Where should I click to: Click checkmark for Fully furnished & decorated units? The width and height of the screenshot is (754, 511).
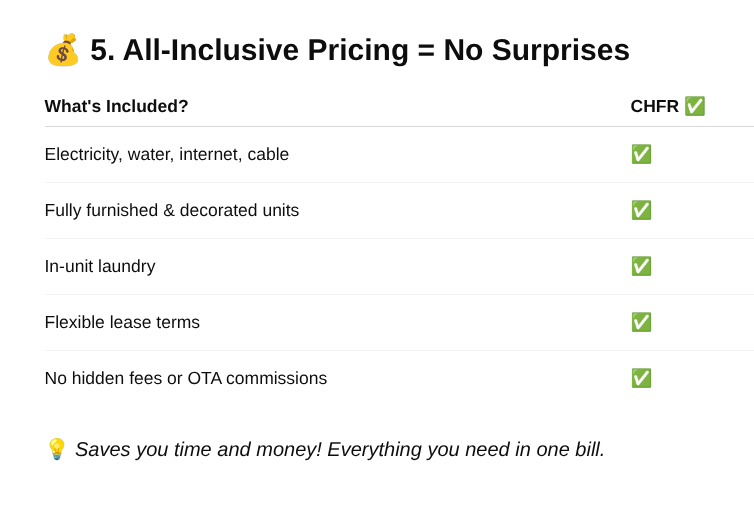tap(641, 210)
